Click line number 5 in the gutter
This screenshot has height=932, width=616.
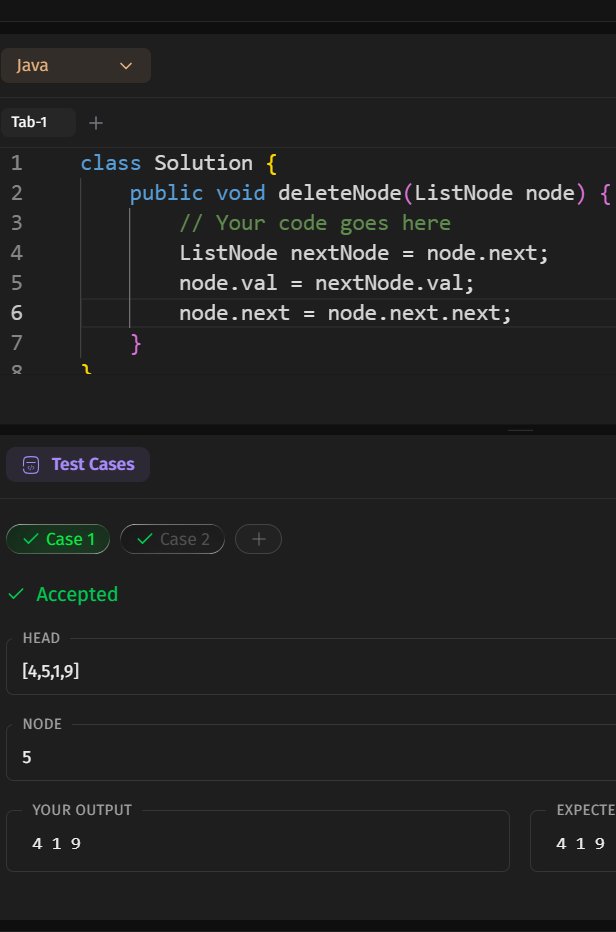(x=17, y=282)
